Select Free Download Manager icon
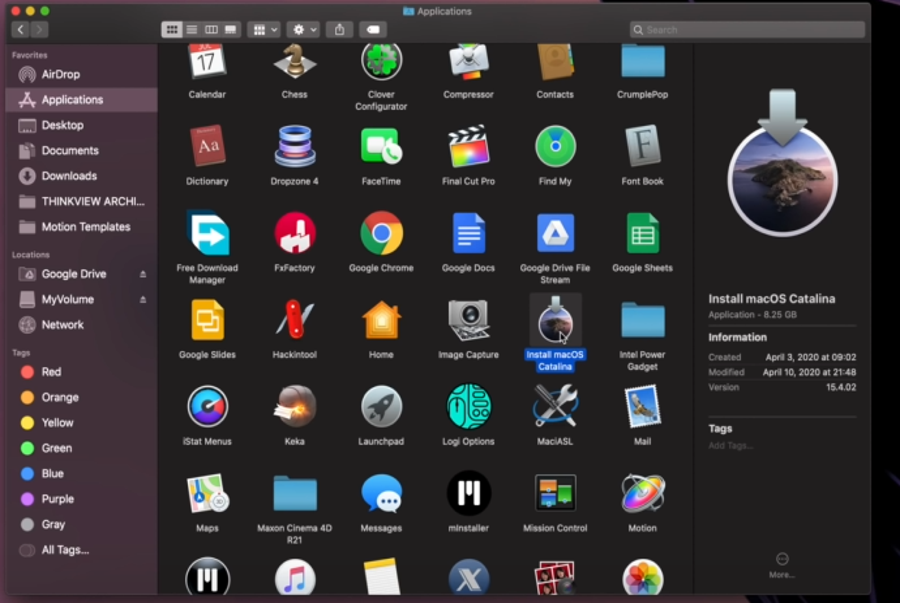Image resolution: width=900 pixels, height=603 pixels. click(207, 233)
